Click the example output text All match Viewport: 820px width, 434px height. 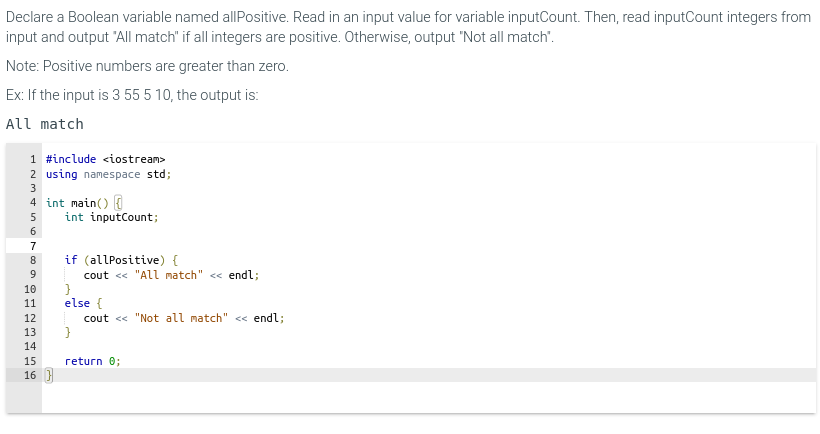(44, 124)
